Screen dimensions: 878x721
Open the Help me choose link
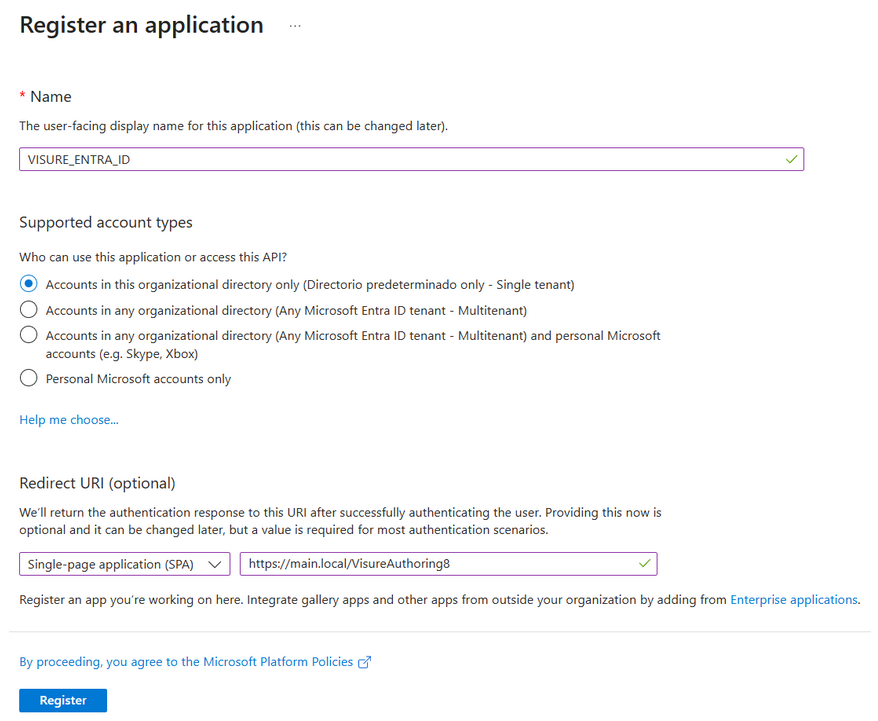click(x=69, y=420)
